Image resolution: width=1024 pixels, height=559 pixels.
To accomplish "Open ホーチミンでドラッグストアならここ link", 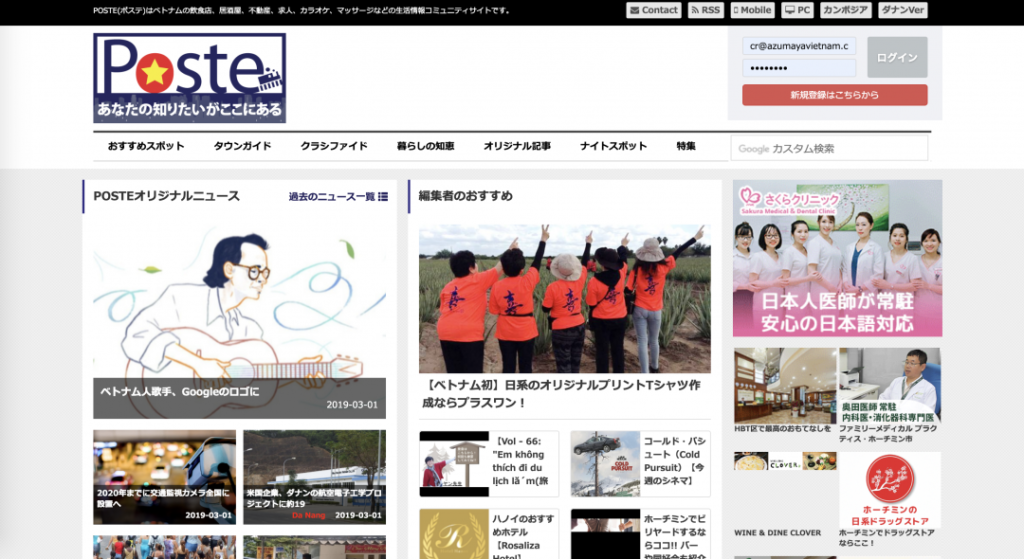I will pos(886,537).
